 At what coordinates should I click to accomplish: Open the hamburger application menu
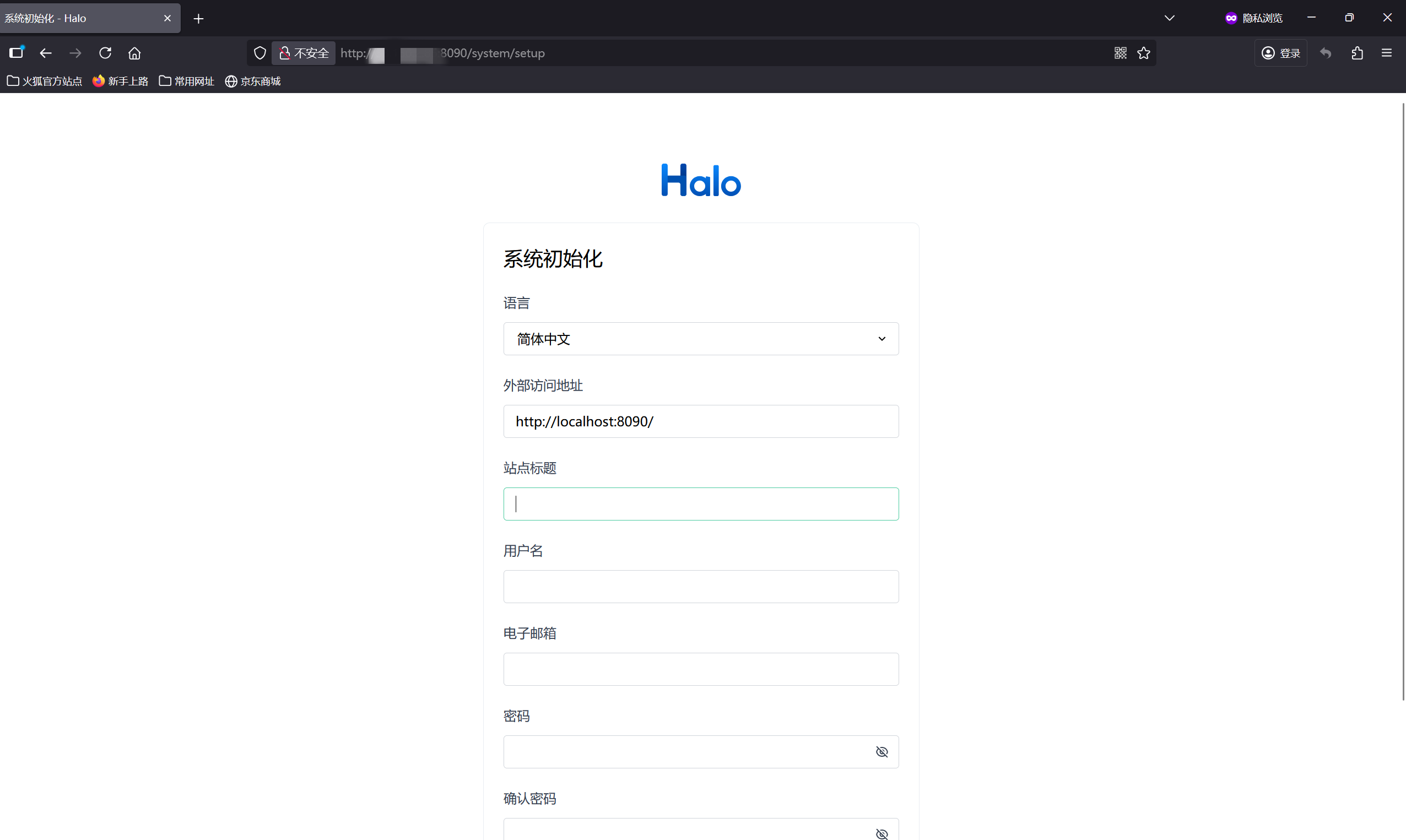pos(1386,53)
